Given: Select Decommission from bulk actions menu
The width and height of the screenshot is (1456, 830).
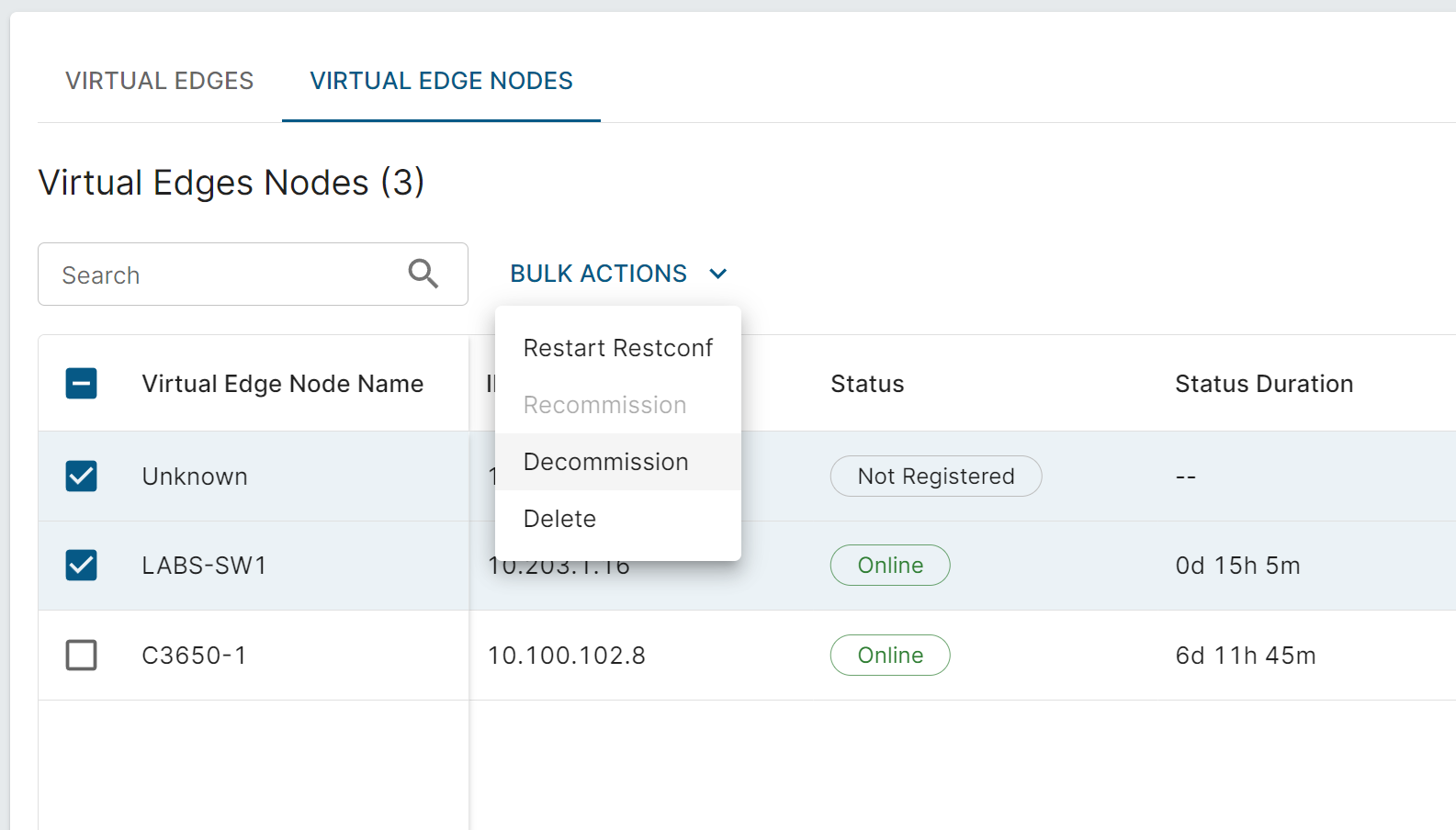Looking at the screenshot, I should [605, 462].
